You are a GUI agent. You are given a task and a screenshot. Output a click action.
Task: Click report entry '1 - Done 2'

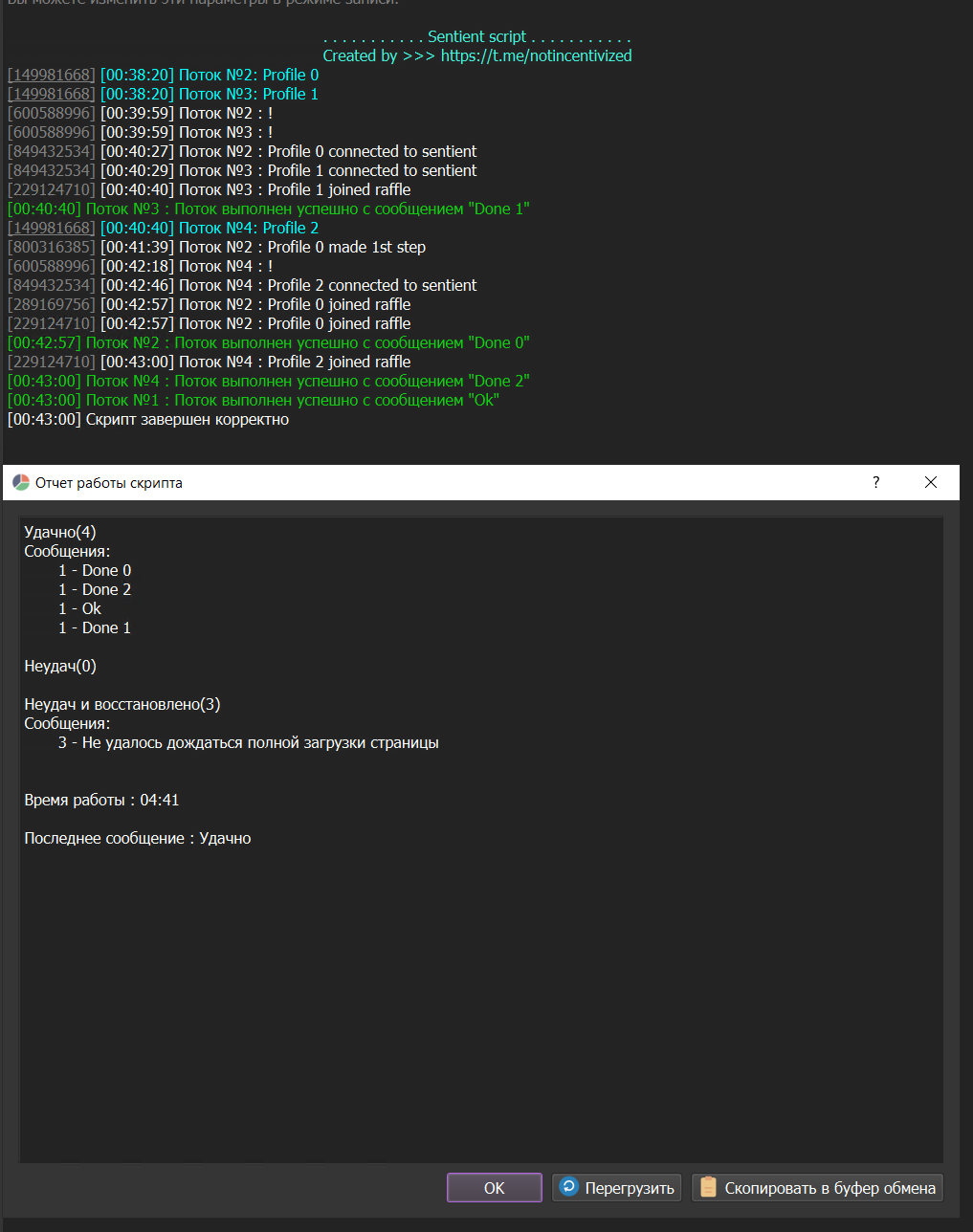coord(95,589)
